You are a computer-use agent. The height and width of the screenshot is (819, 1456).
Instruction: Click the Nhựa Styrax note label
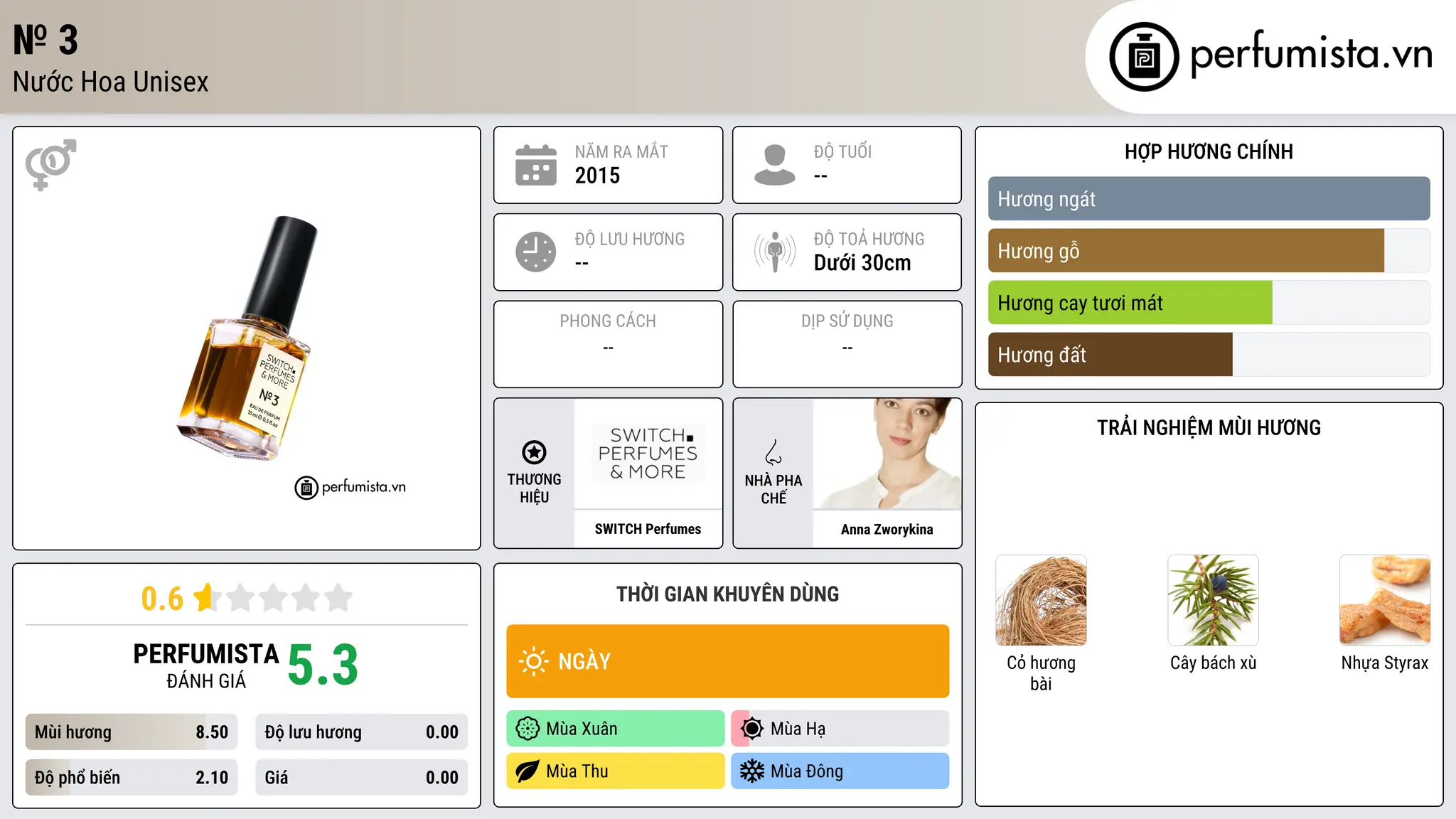tap(1385, 663)
